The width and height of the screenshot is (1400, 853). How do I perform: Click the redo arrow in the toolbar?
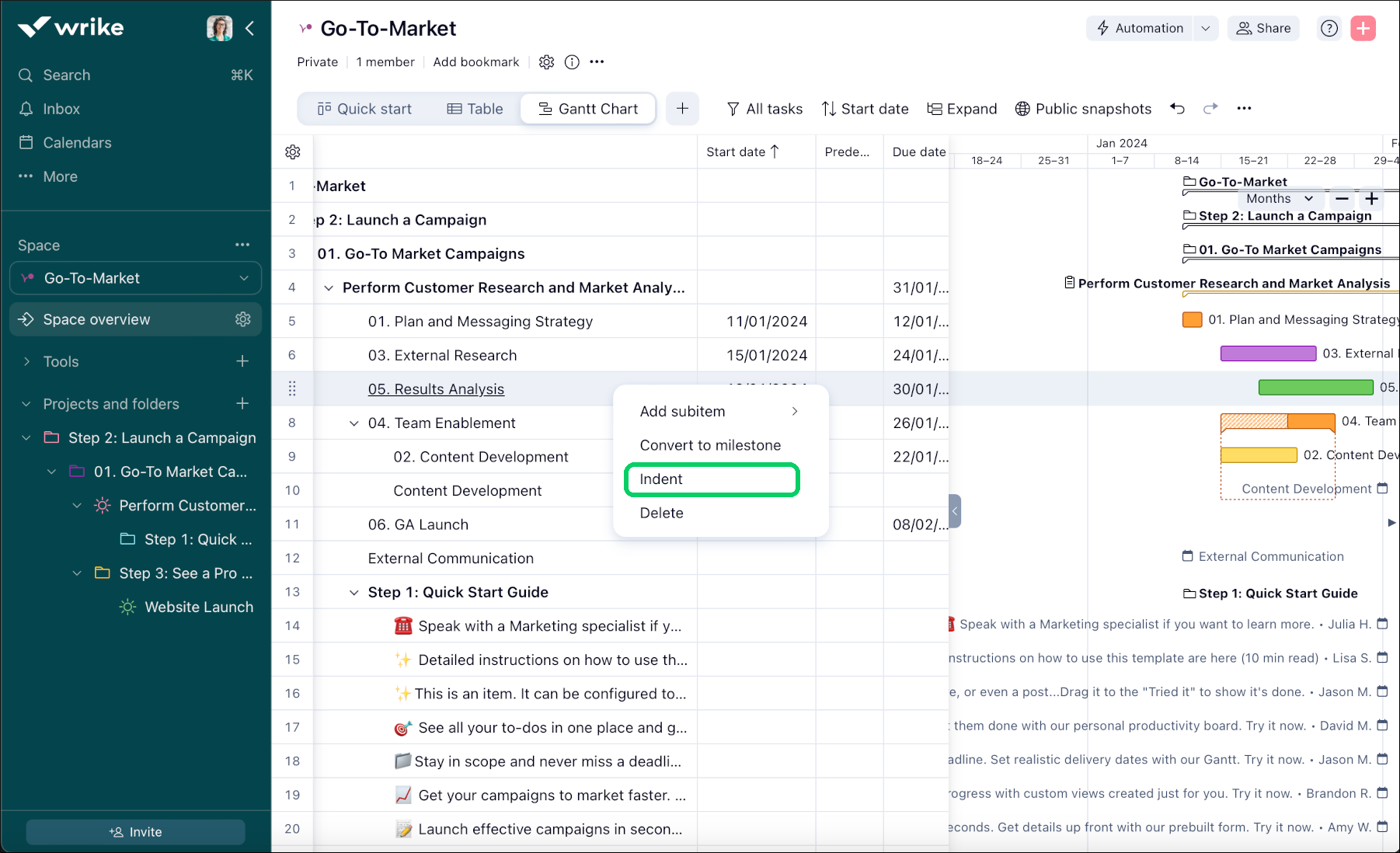(1210, 109)
